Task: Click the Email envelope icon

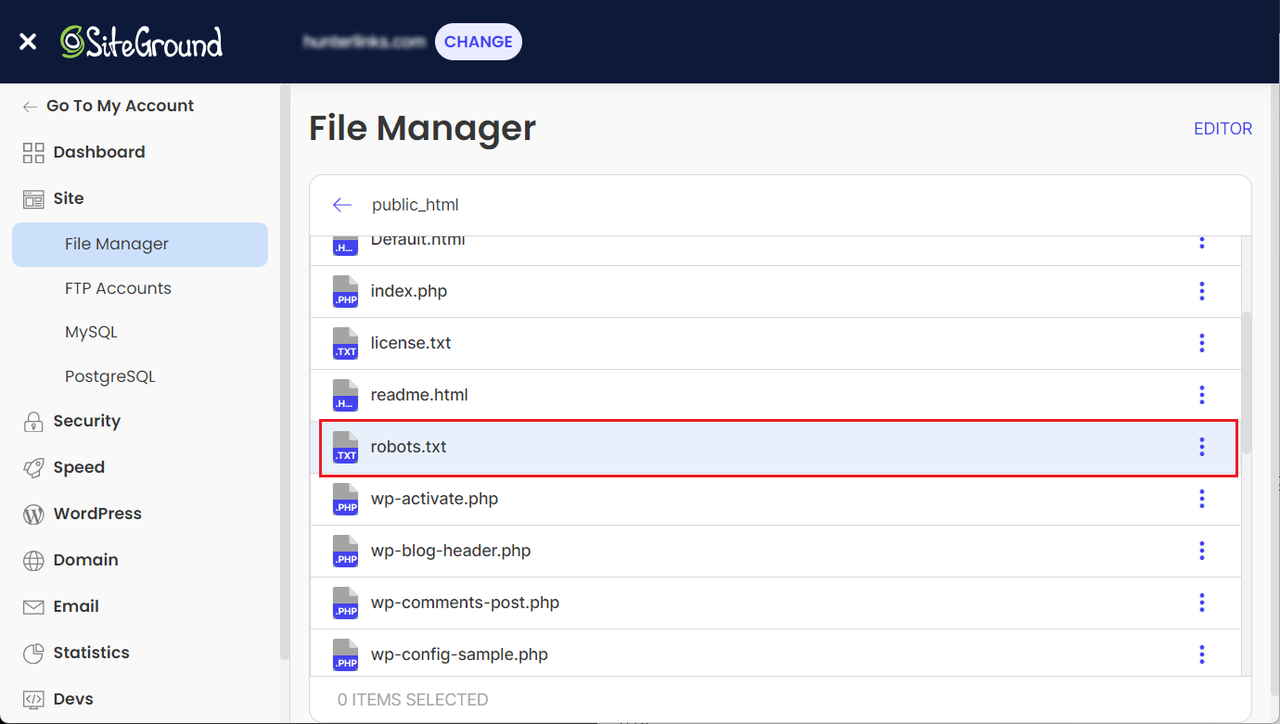Action: tap(33, 606)
